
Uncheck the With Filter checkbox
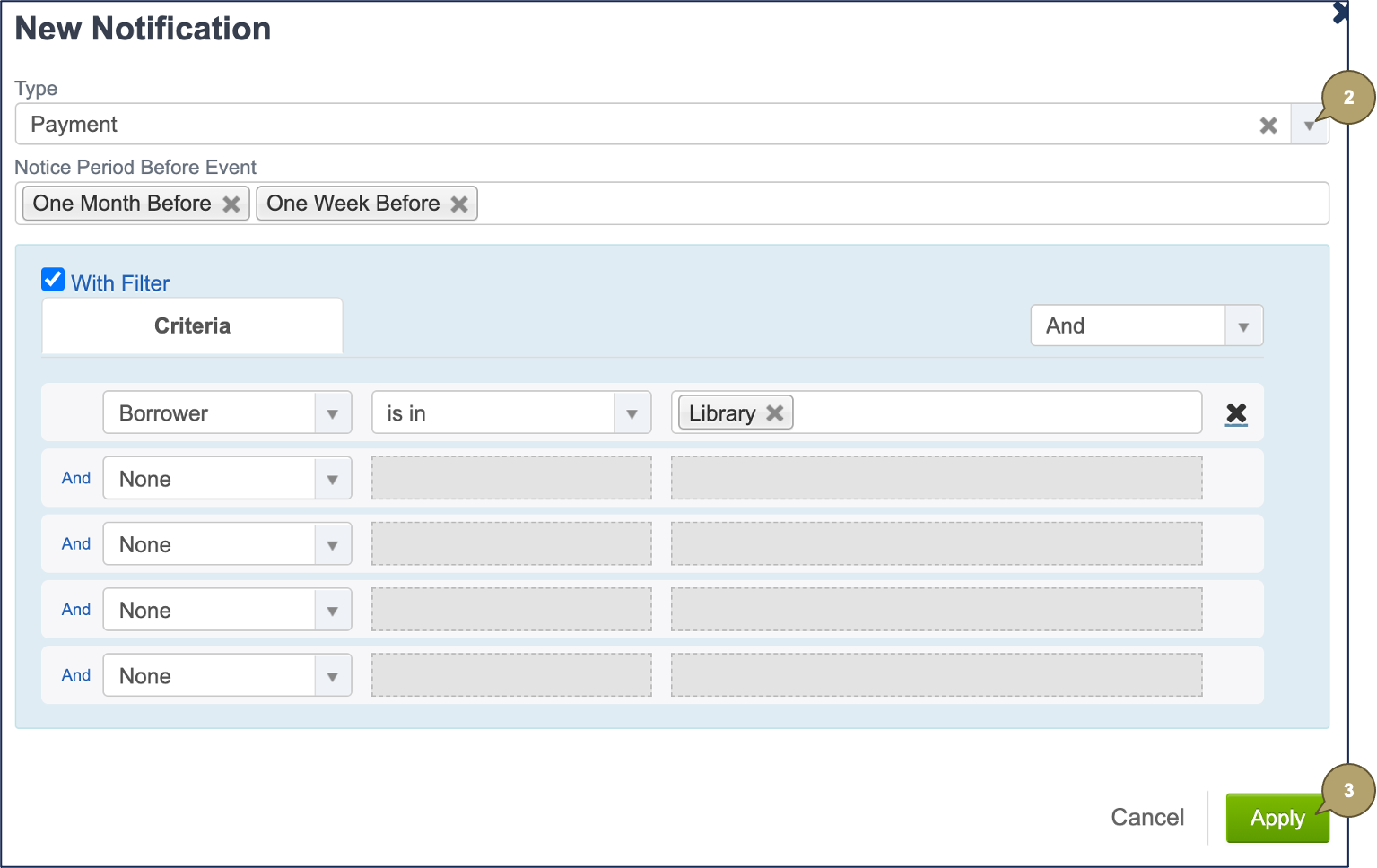click(x=53, y=280)
